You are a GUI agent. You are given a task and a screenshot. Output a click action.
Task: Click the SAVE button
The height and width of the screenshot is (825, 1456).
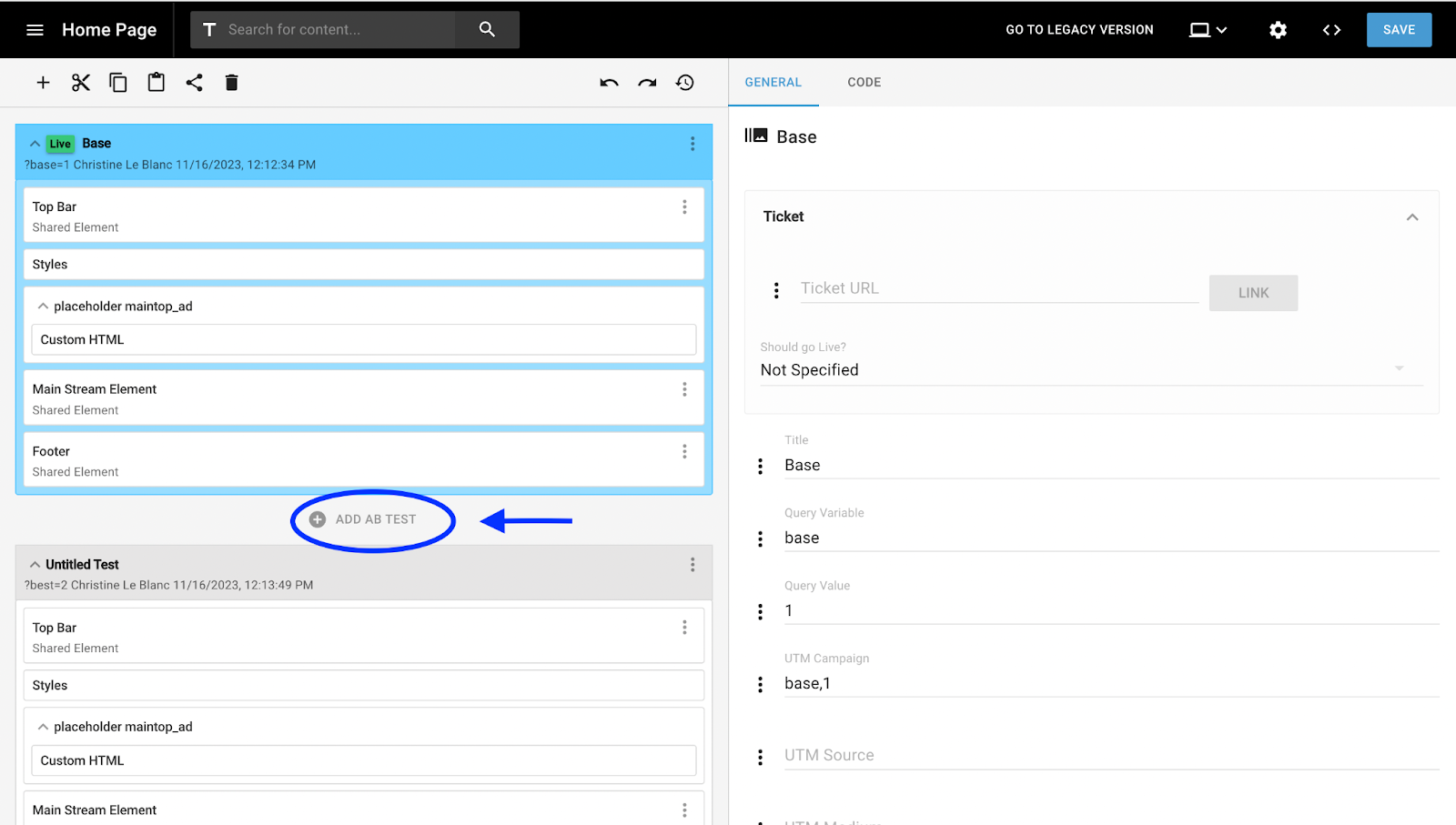(1398, 29)
